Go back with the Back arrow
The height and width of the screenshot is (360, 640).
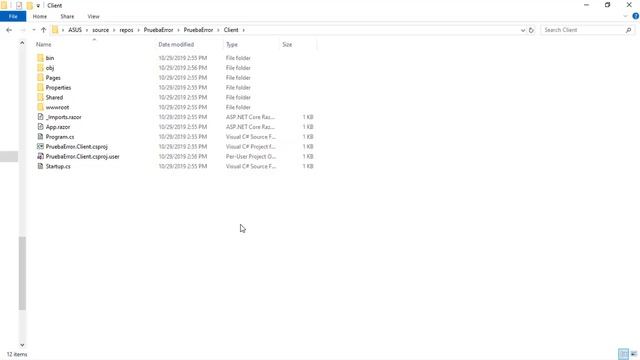click(x=9, y=30)
